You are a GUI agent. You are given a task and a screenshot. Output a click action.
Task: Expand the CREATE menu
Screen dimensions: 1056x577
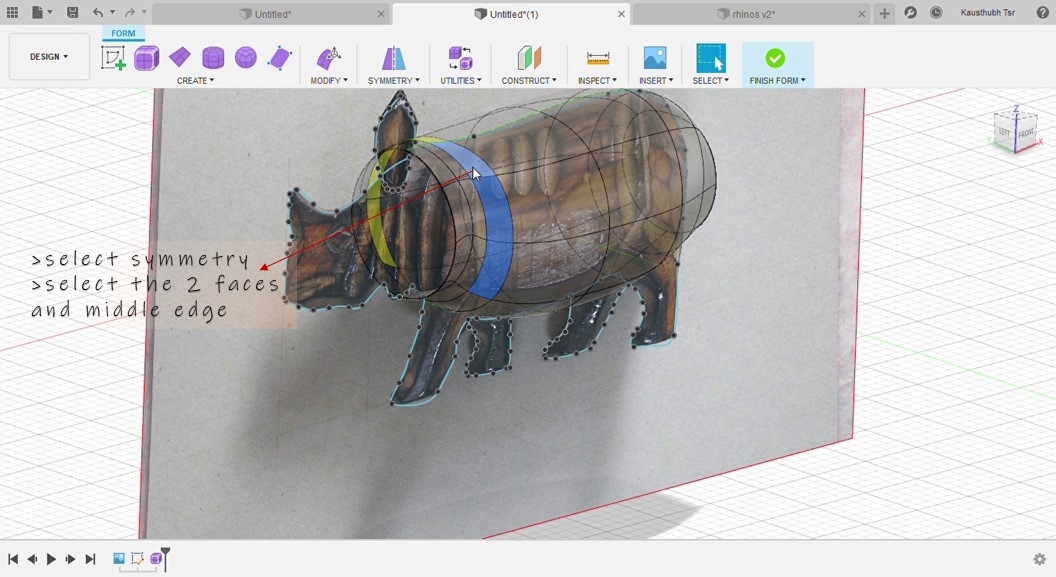(x=195, y=80)
